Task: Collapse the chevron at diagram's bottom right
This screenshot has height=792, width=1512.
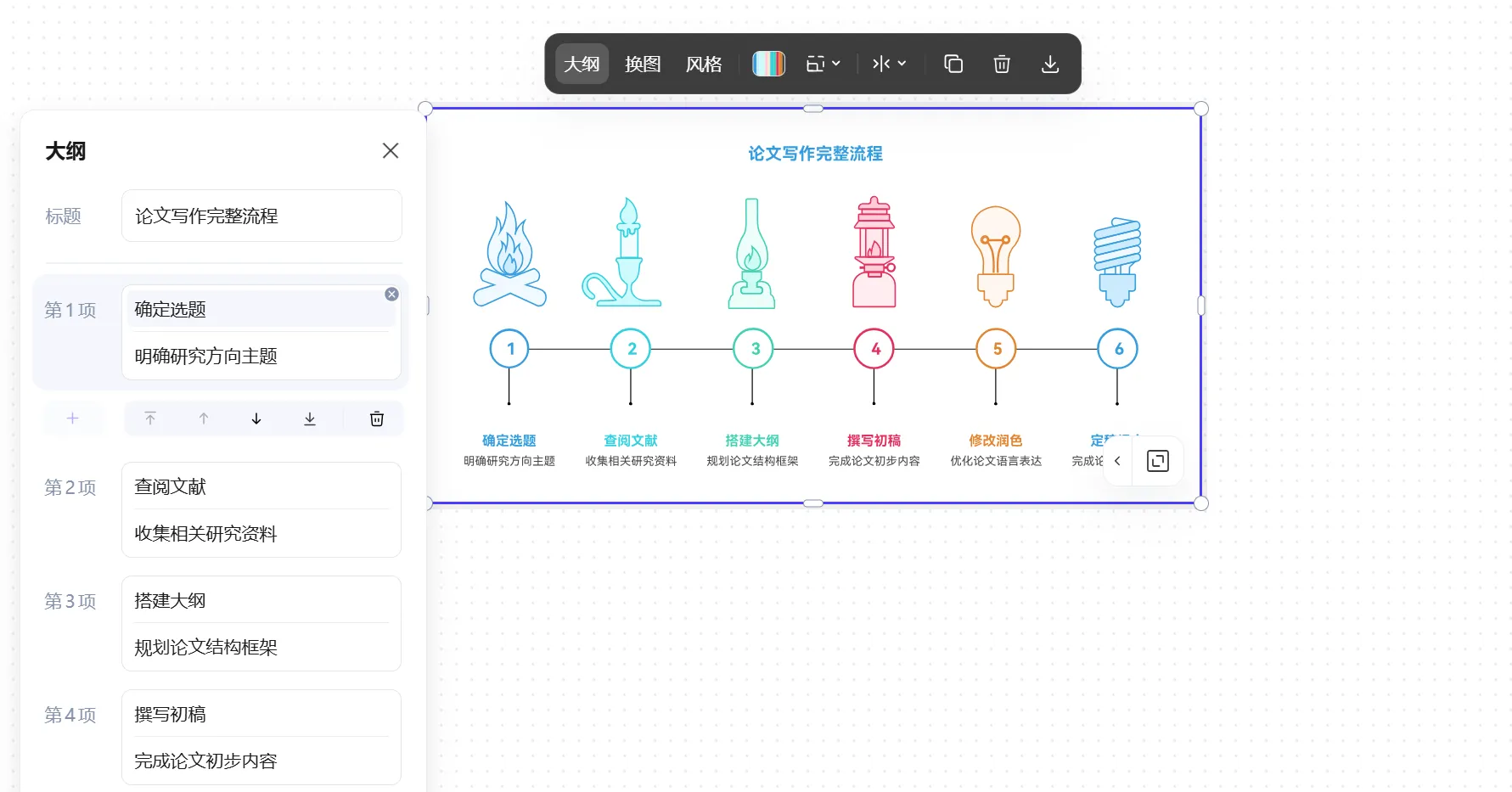Action: (1117, 461)
